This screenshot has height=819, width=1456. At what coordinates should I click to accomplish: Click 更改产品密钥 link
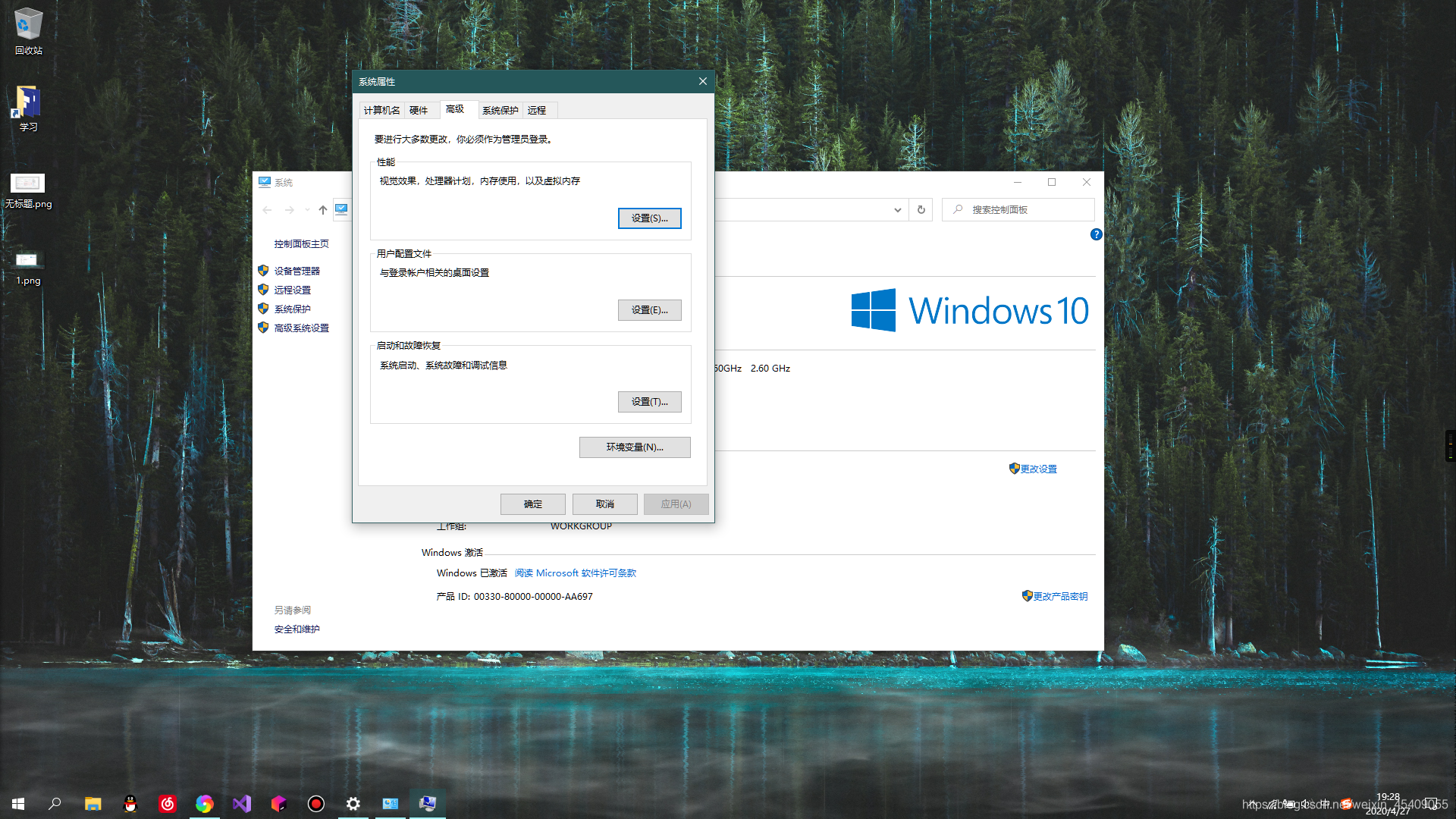[x=1060, y=597]
